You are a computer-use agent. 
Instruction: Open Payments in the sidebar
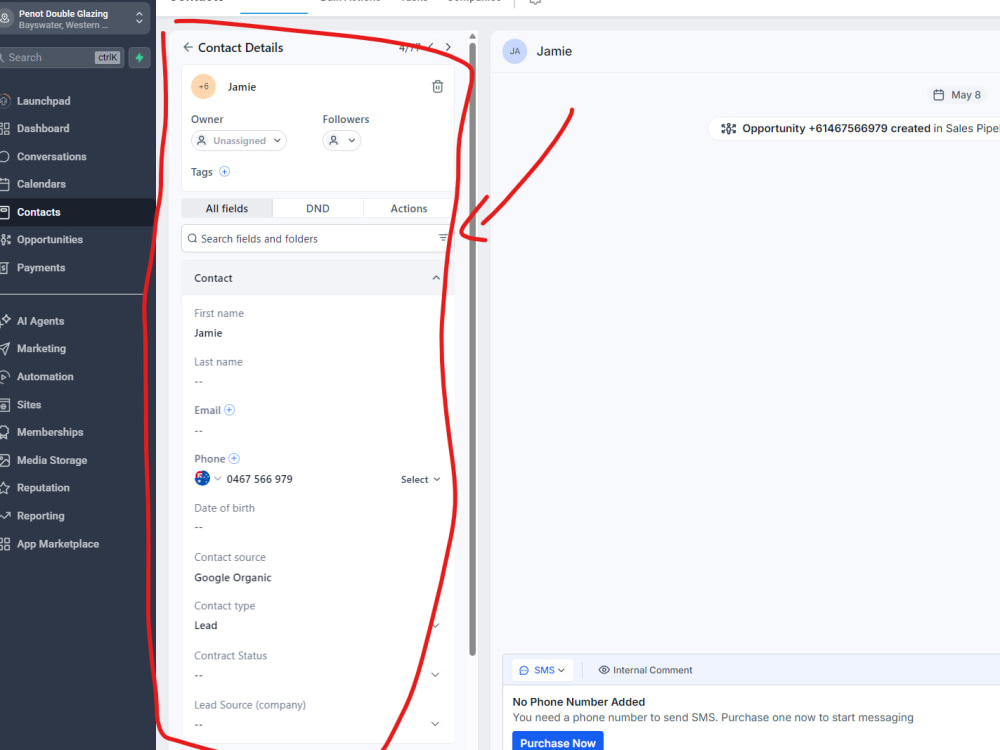click(x=41, y=267)
